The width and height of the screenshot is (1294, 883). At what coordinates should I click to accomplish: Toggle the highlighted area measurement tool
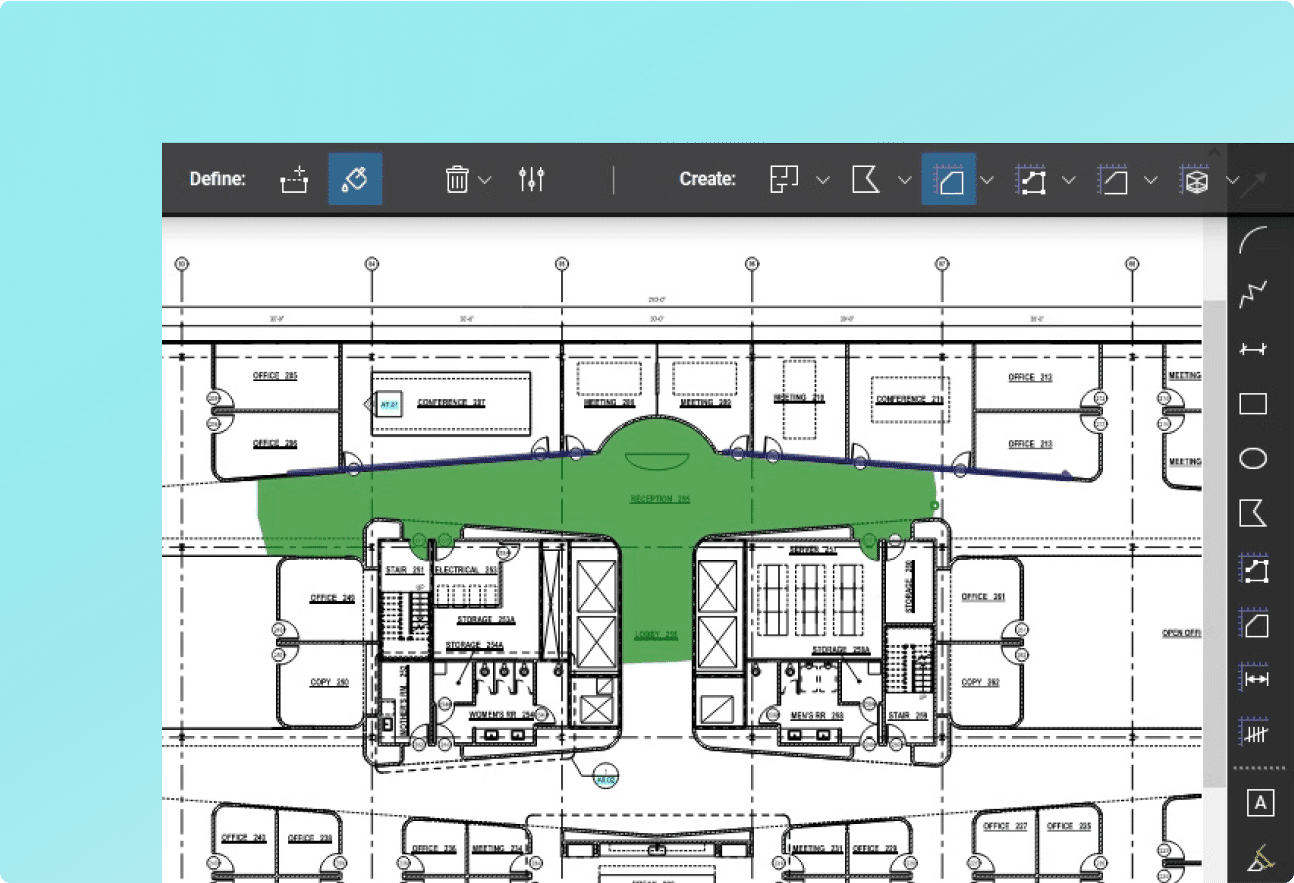pyautogui.click(x=948, y=180)
